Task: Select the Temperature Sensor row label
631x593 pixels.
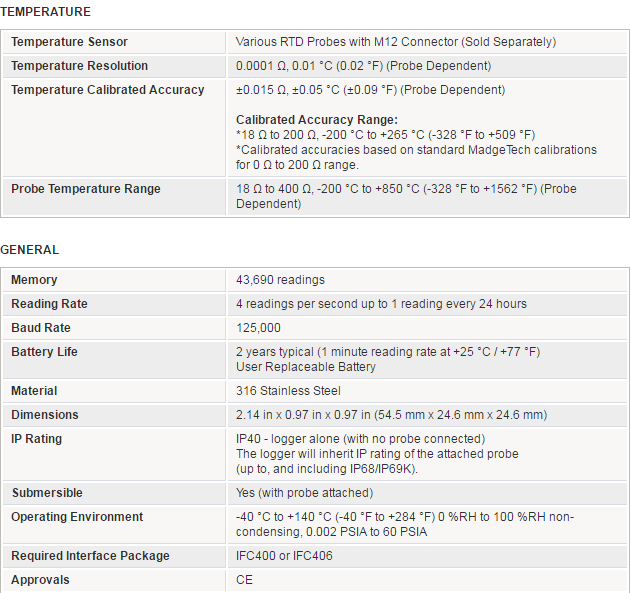Action: point(69,42)
